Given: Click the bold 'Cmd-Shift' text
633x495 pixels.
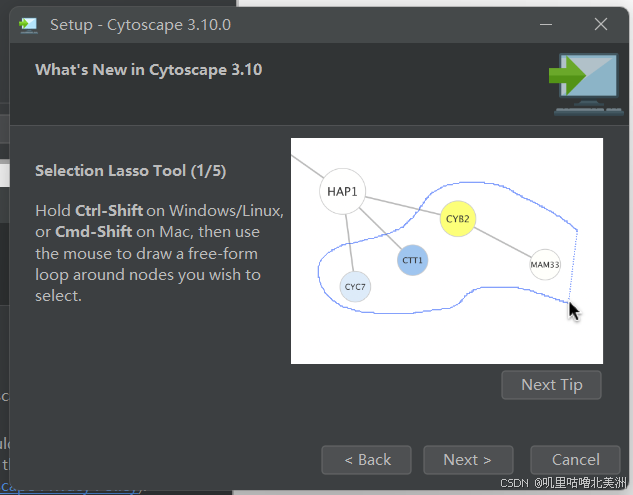Looking at the screenshot, I should [93, 232].
